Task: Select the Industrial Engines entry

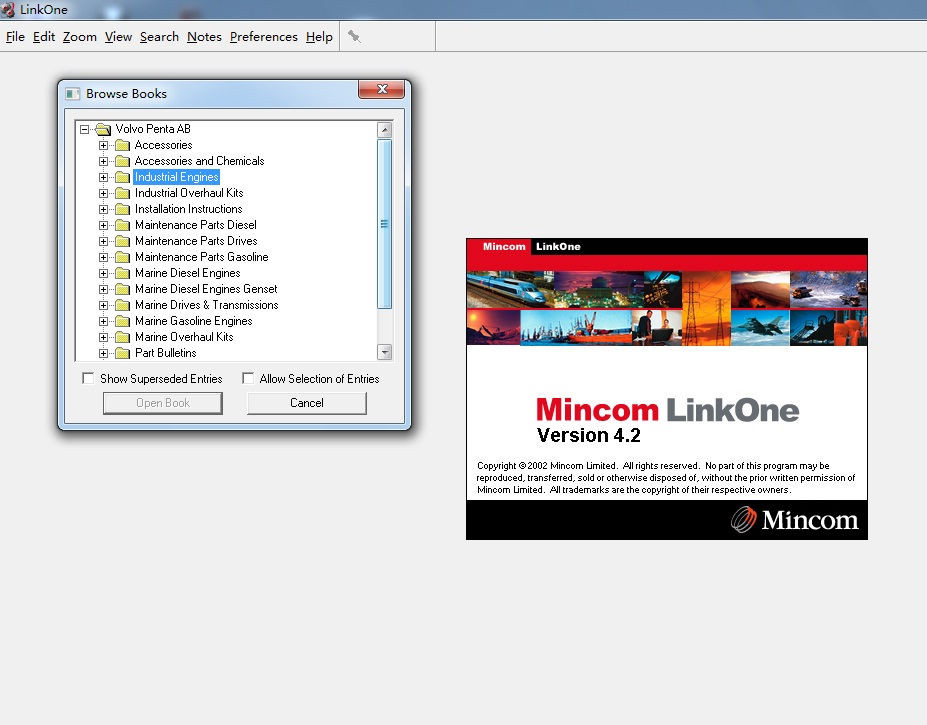Action: click(177, 177)
